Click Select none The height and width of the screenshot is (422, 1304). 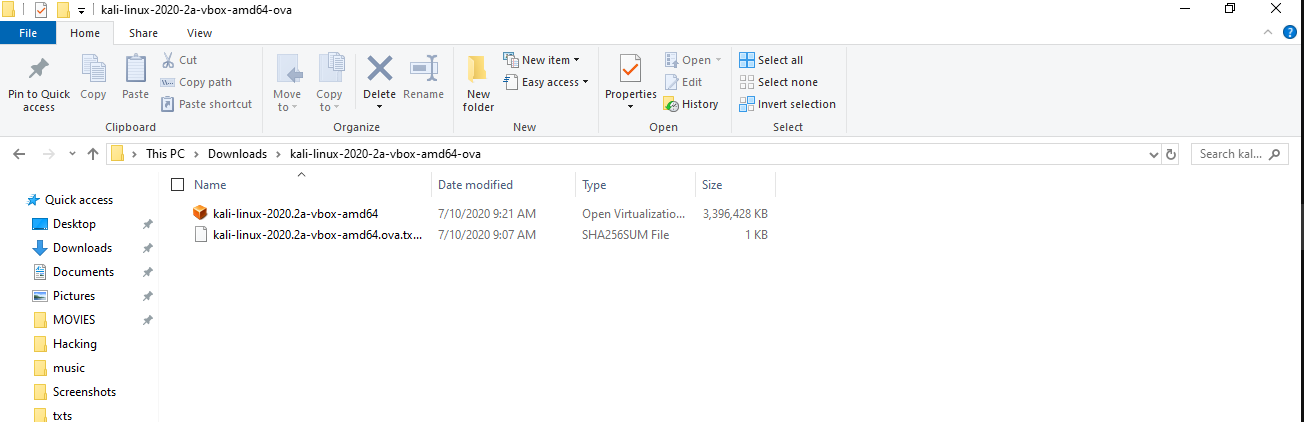[x=778, y=82]
